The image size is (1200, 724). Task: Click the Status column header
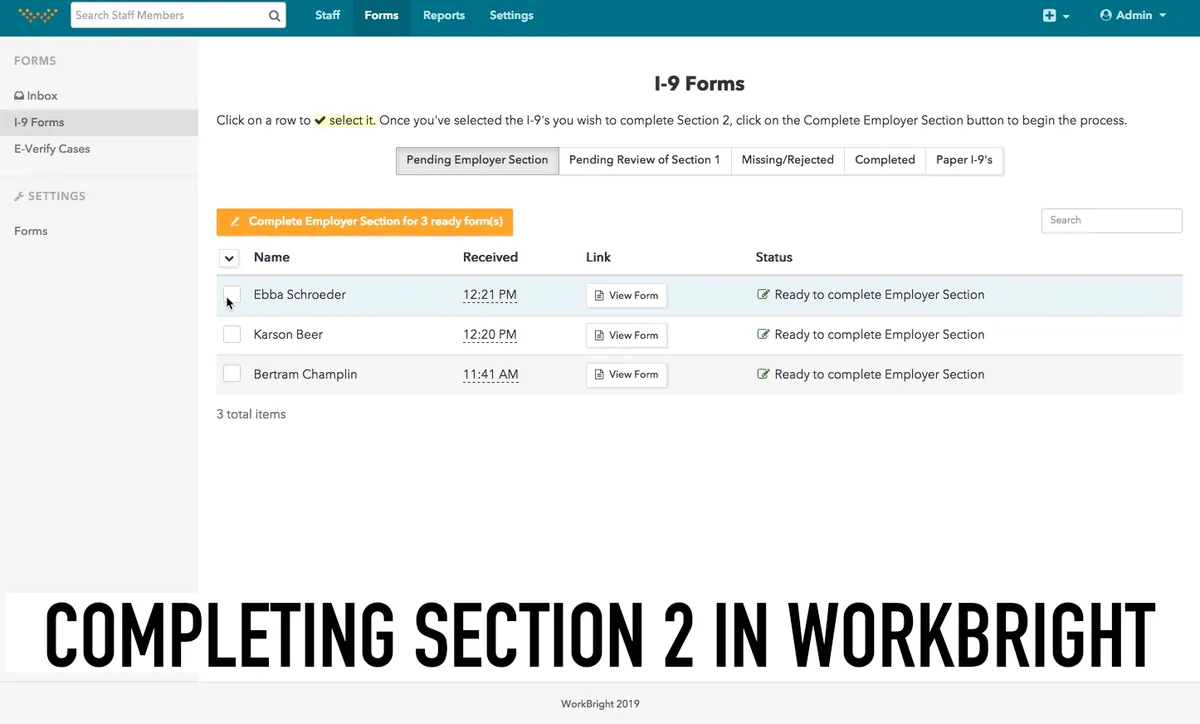[x=774, y=257]
